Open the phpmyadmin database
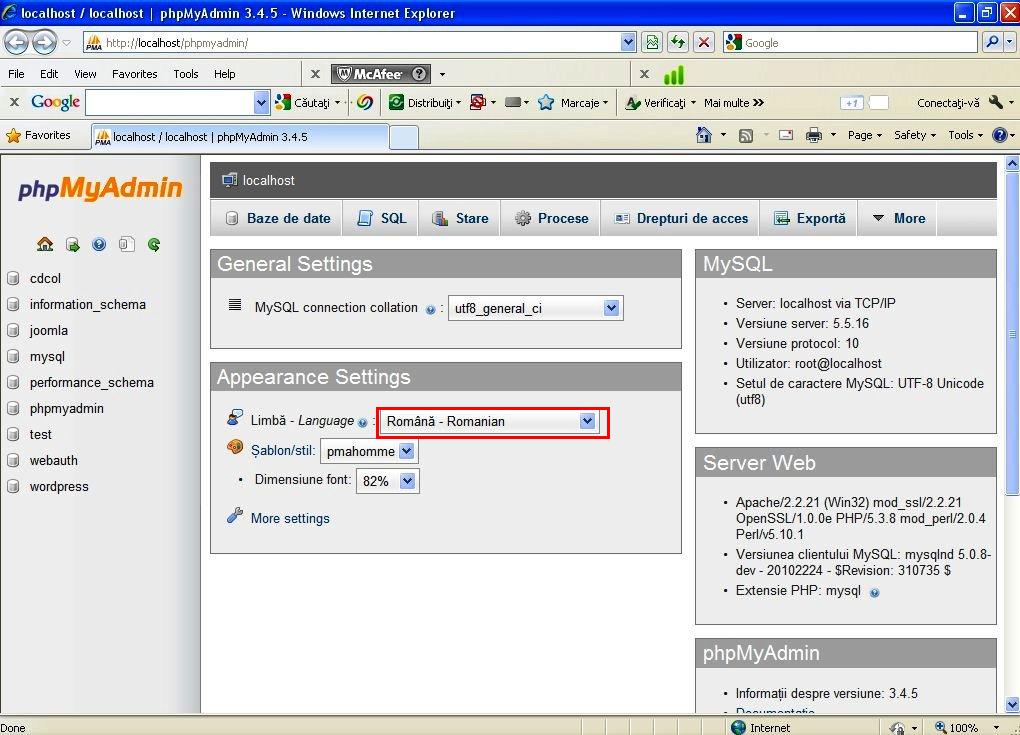 (x=66, y=408)
